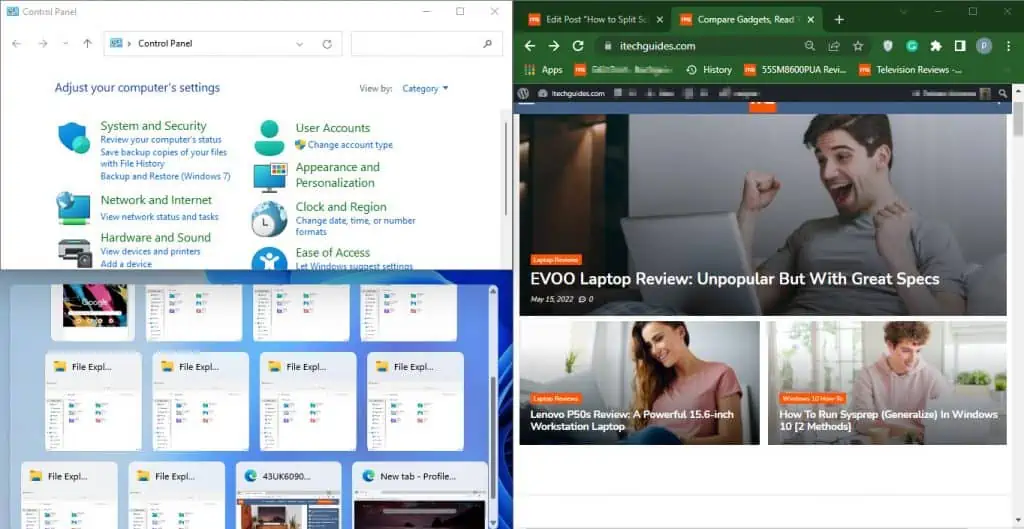Viewport: 1024px width, 529px height.
Task: Go back in Chrome browser
Action: point(530,46)
